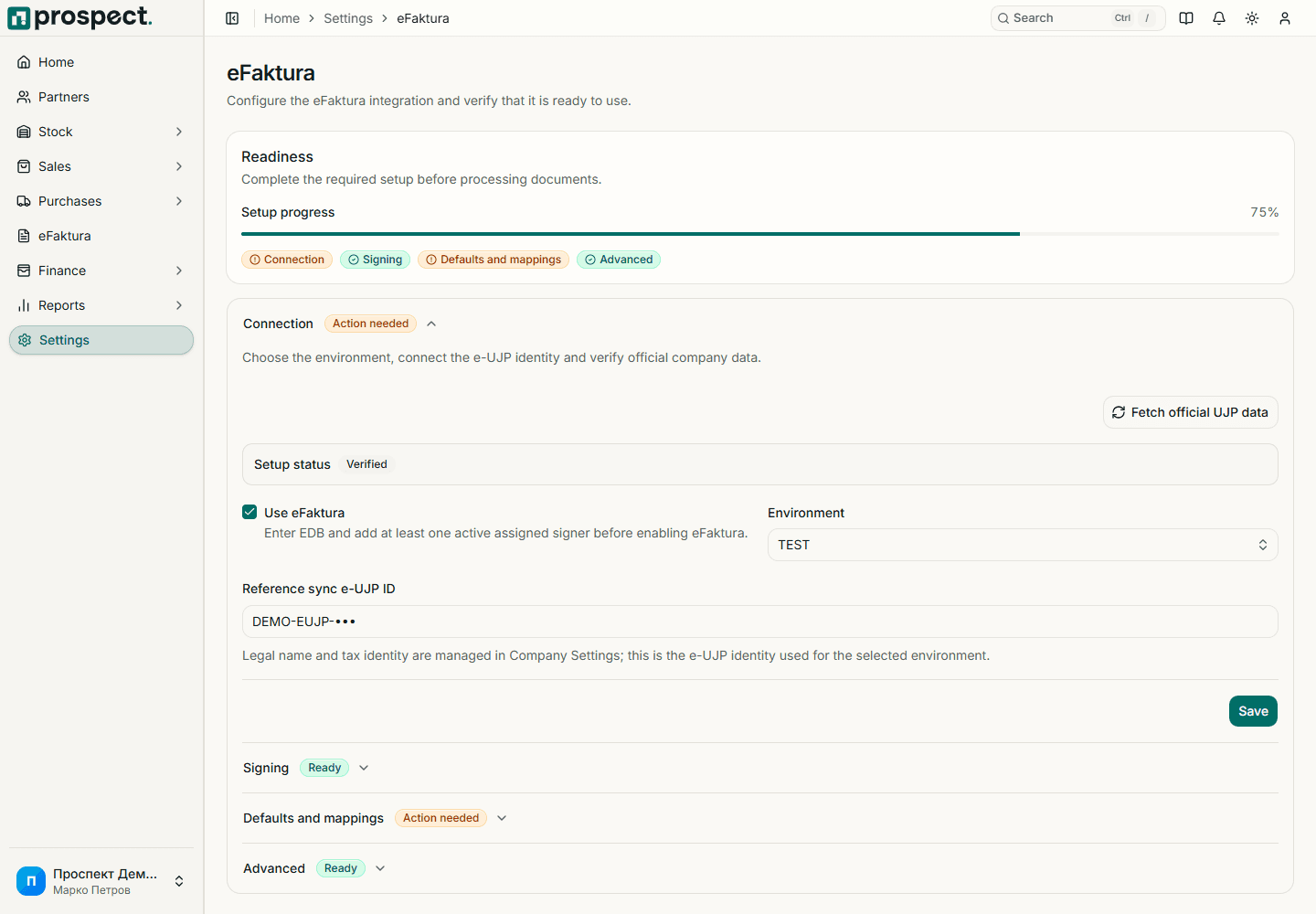Open notifications bell
This screenshot has height=914, width=1316.
pyautogui.click(x=1219, y=18)
